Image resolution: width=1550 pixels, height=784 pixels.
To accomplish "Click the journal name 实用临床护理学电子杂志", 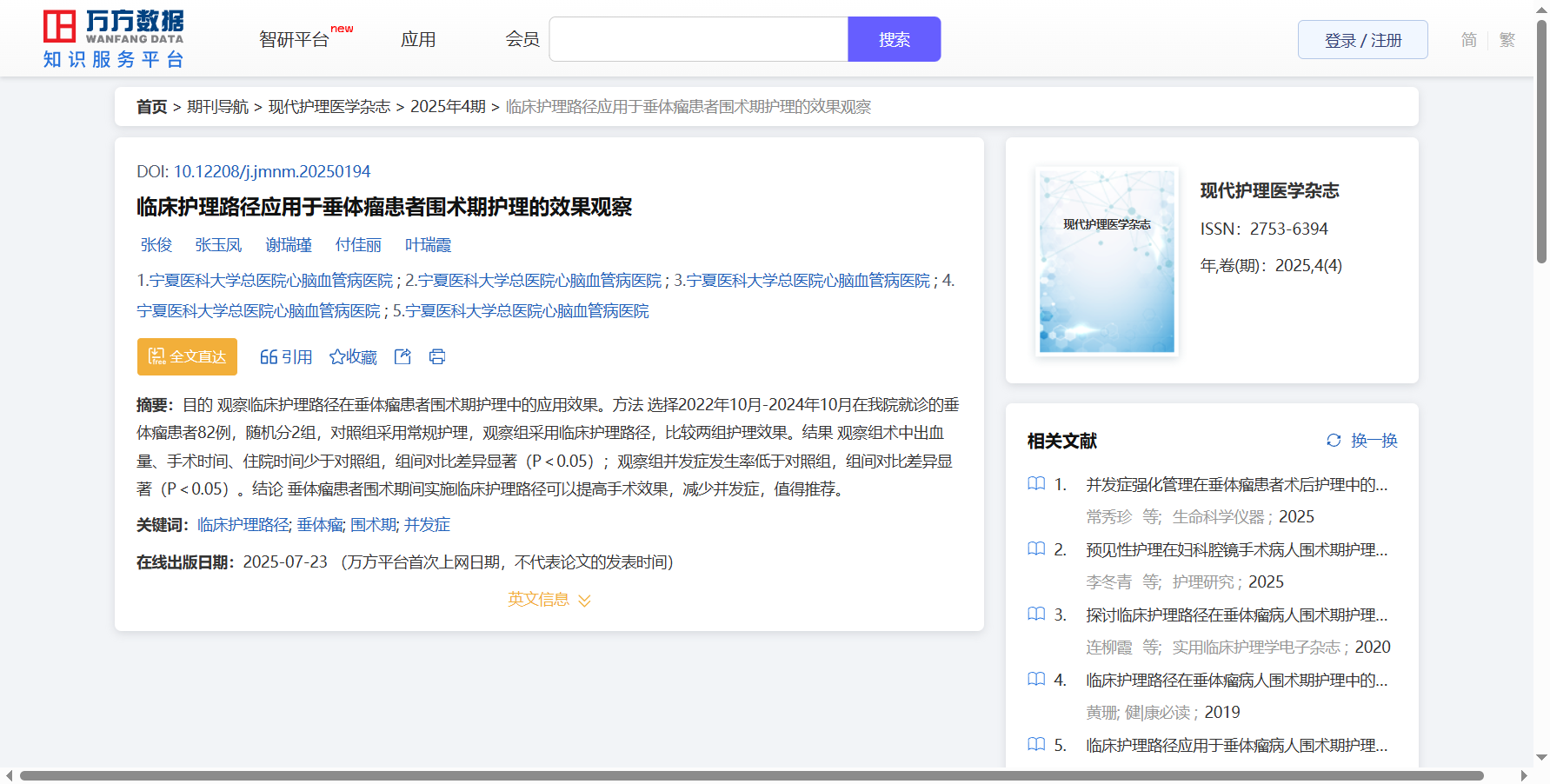I will point(1256,648).
